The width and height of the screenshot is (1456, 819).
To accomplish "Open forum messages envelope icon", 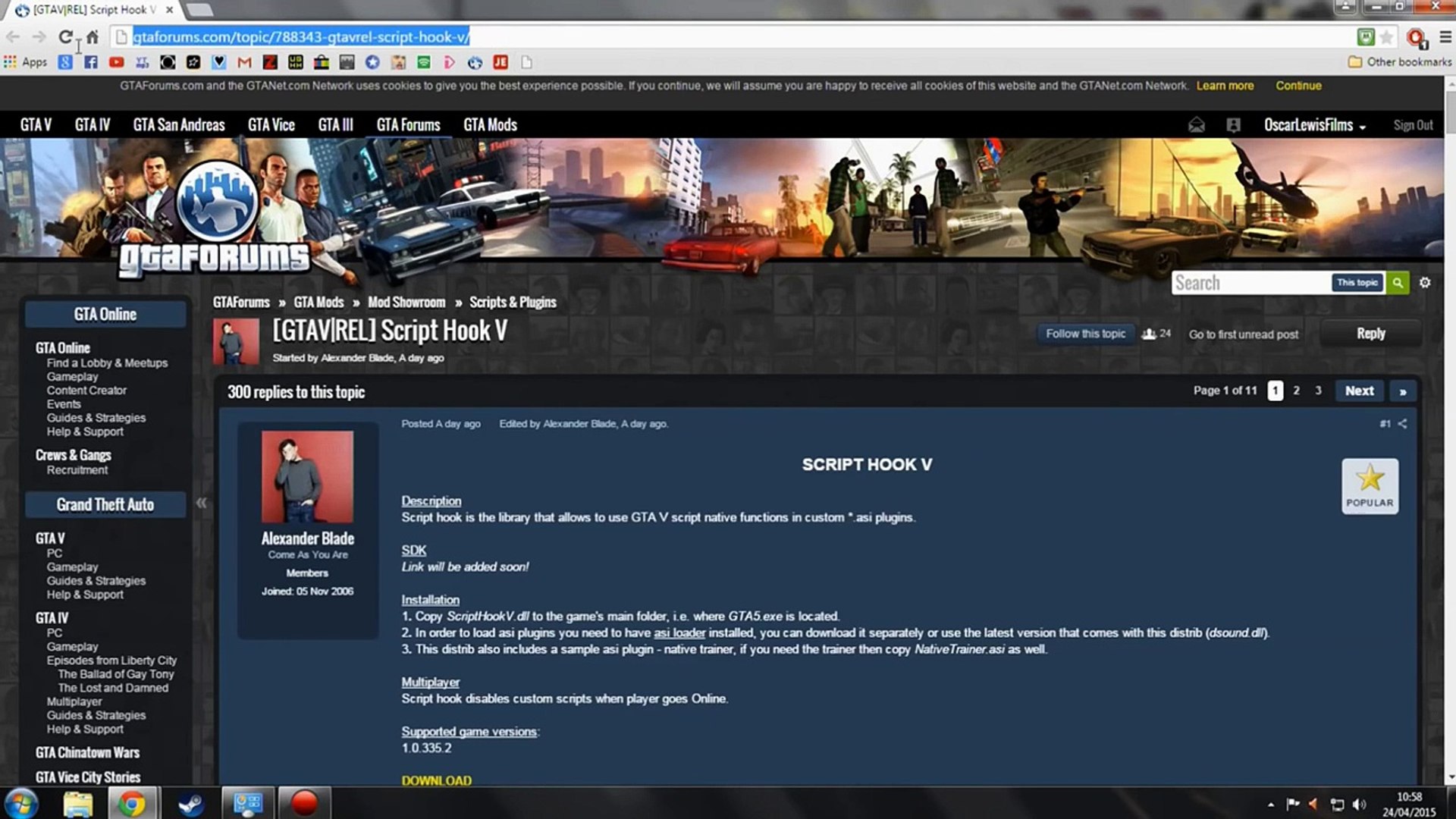I will click(1196, 125).
